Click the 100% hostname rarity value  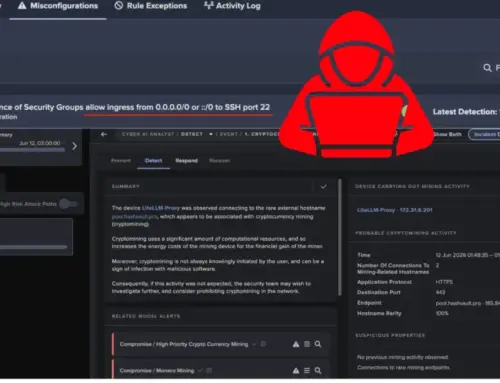(442, 313)
